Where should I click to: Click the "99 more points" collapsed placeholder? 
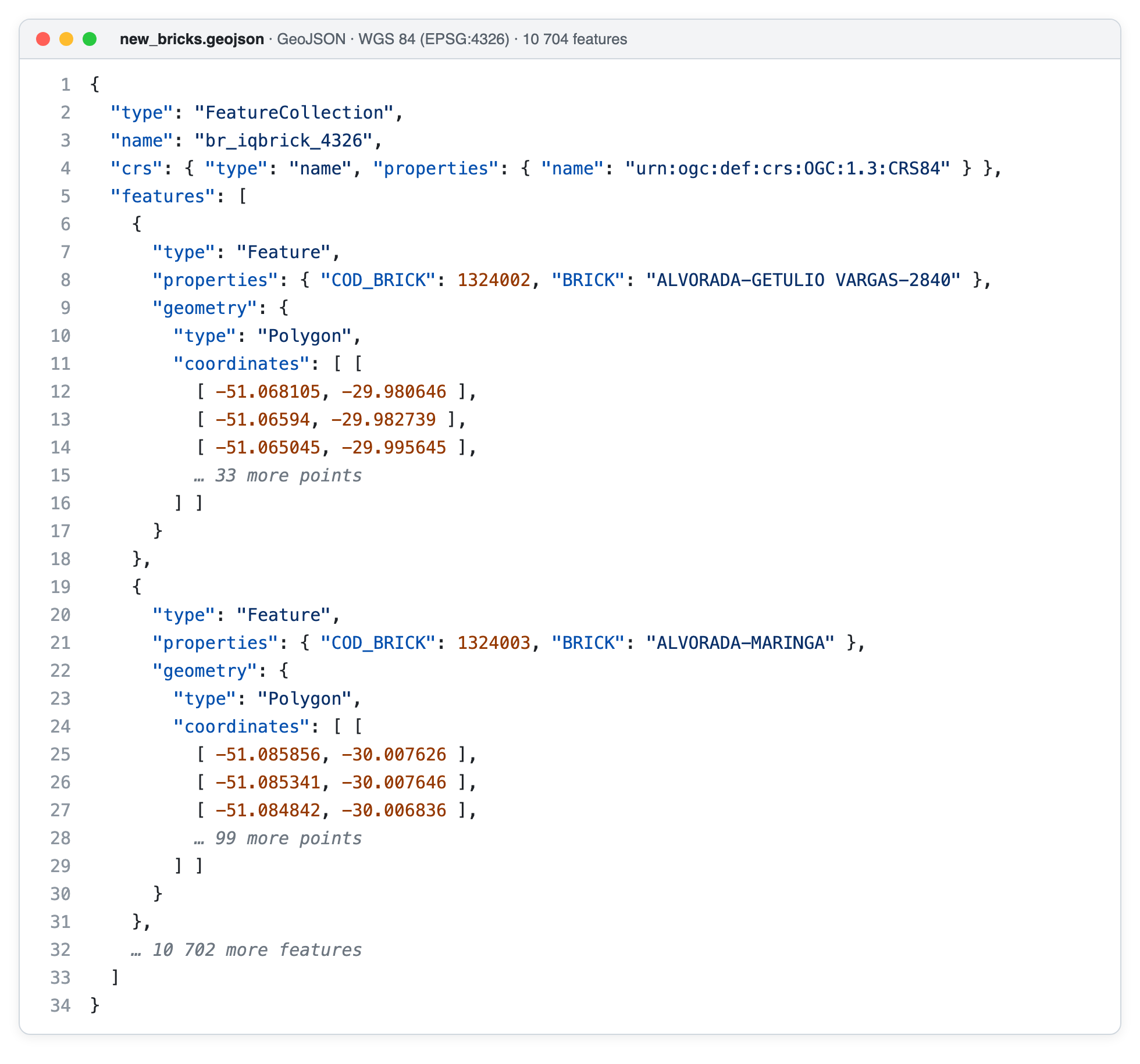coord(278,838)
